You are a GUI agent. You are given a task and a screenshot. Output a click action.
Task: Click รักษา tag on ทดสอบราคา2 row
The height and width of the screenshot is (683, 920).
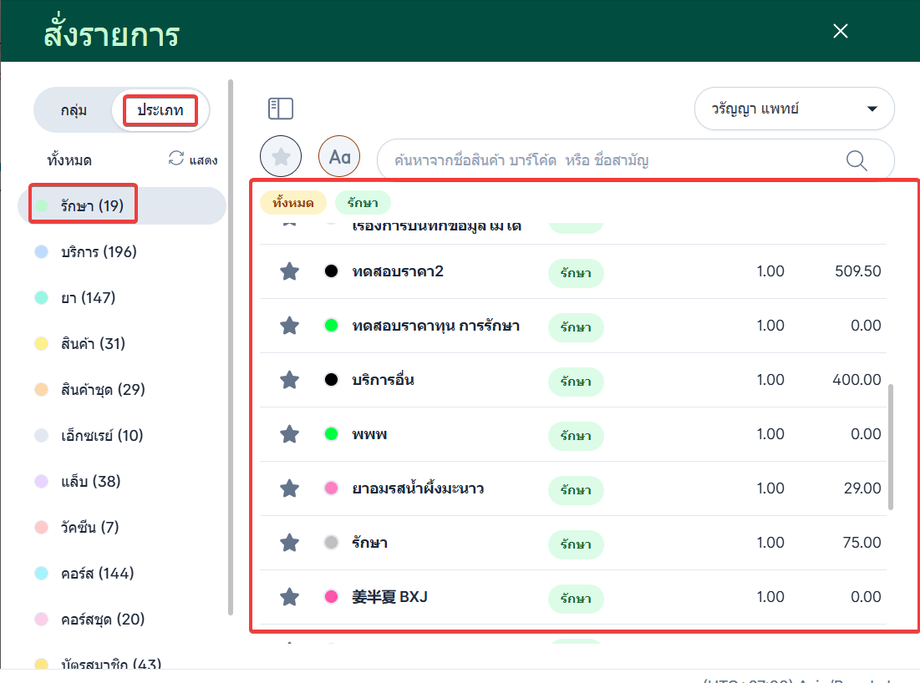pyautogui.click(x=576, y=273)
